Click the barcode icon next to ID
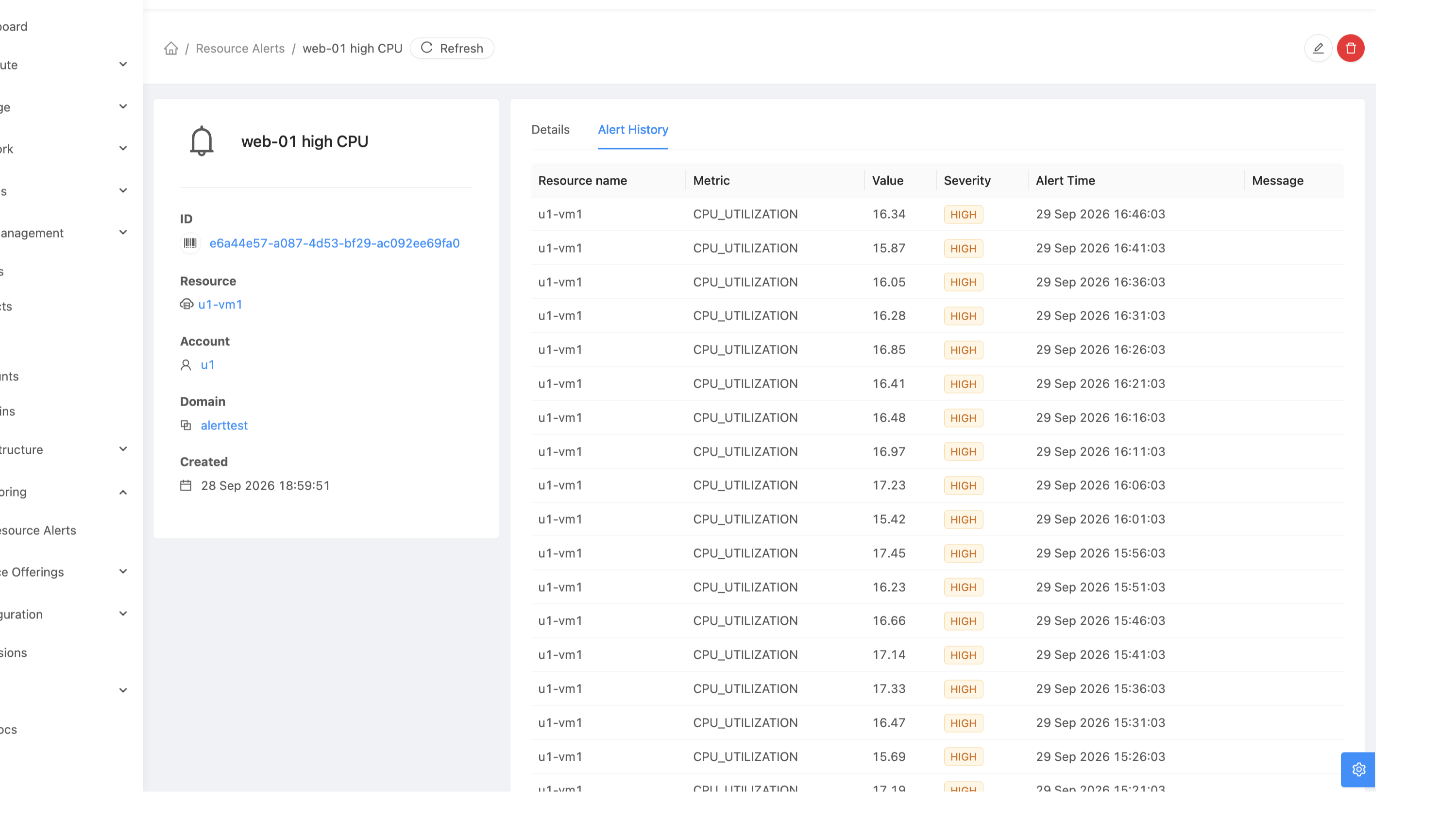The height and width of the screenshot is (838, 1456). pyautogui.click(x=190, y=243)
